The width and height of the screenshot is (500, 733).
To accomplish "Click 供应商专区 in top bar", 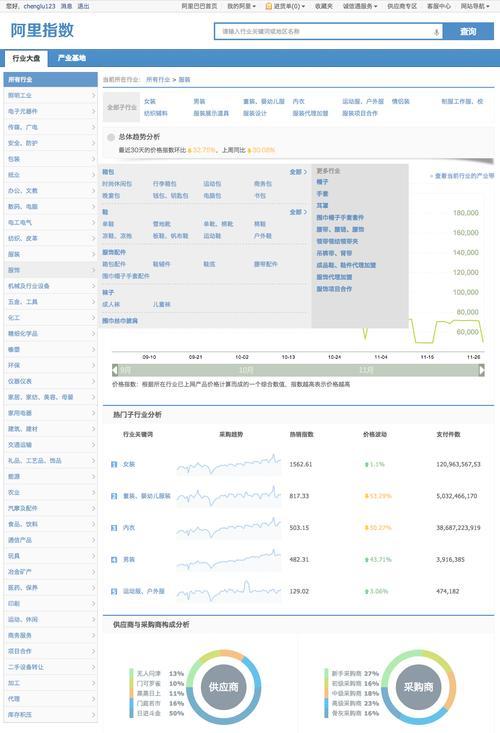I will coord(402,6).
